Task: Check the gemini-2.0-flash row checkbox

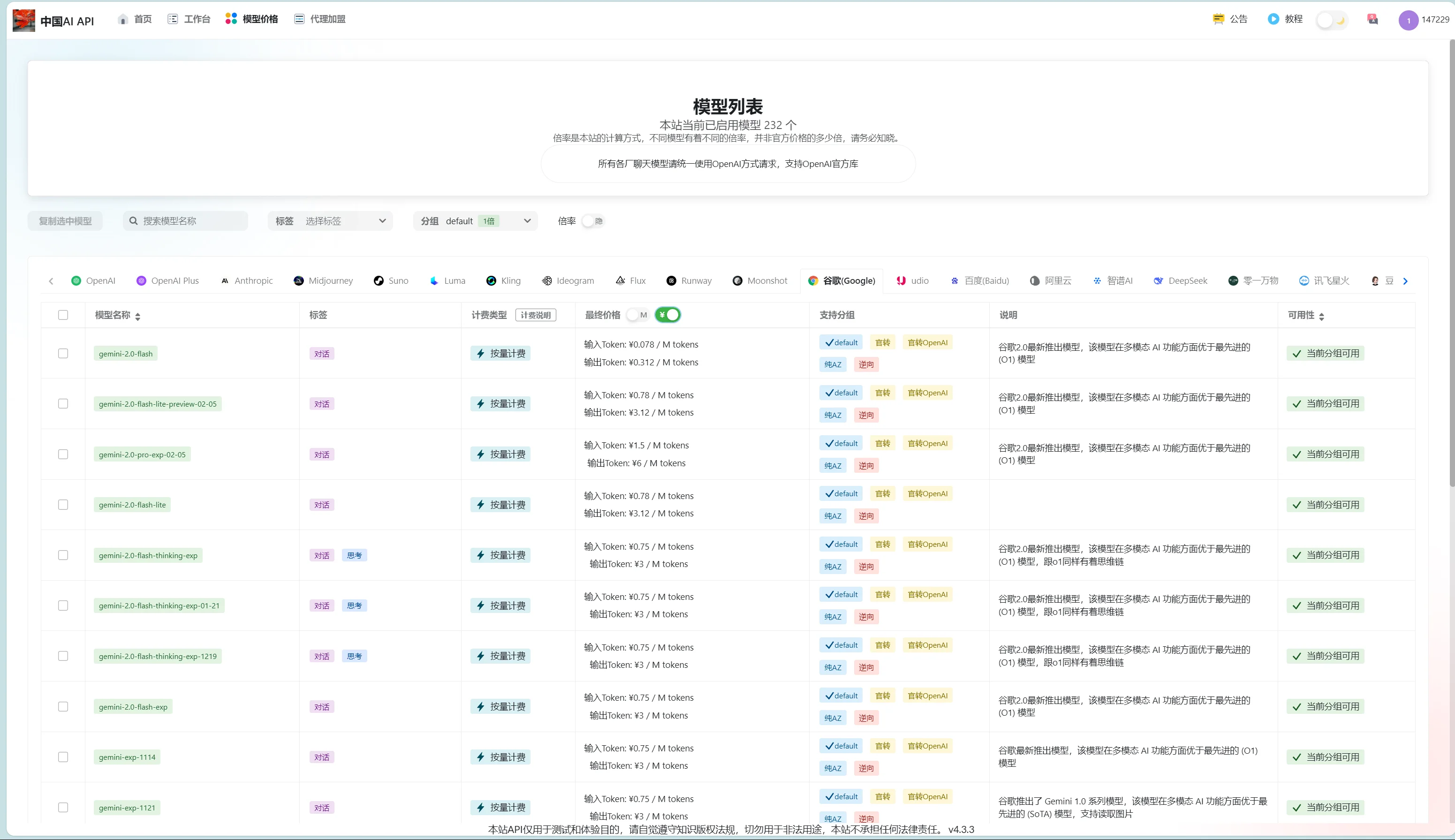Action: [63, 354]
